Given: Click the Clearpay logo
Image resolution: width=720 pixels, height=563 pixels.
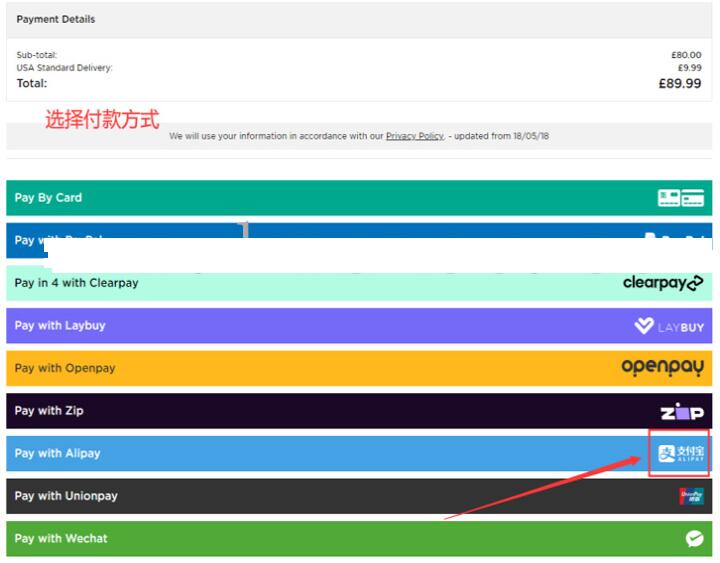Looking at the screenshot, I should [x=663, y=283].
